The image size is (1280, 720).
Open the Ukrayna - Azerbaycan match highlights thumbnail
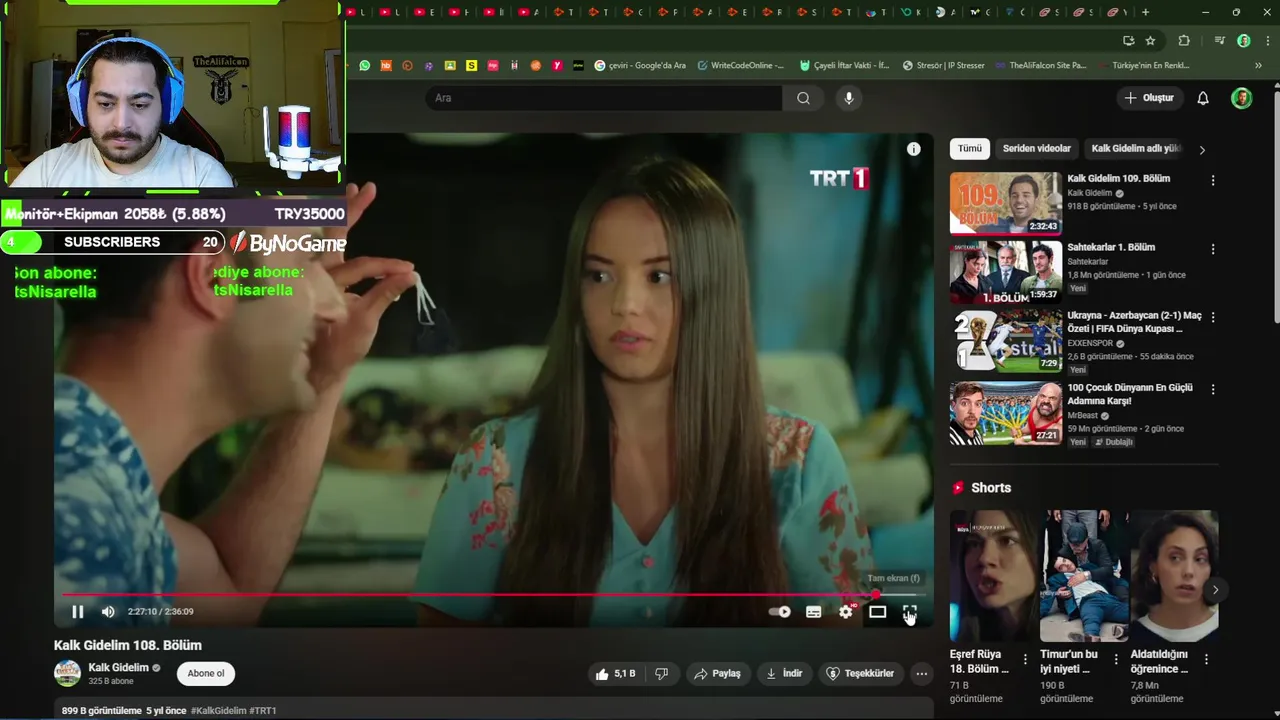click(1005, 340)
